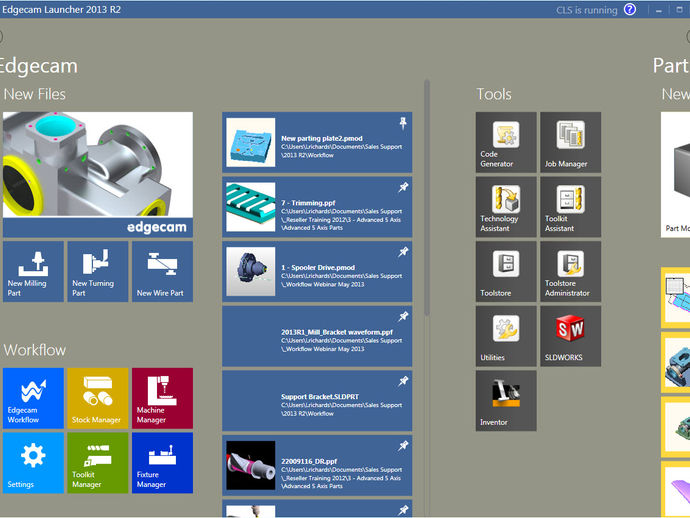Click the recent files vertical scrollbar
The width and height of the screenshot is (690, 518).
pos(427,198)
